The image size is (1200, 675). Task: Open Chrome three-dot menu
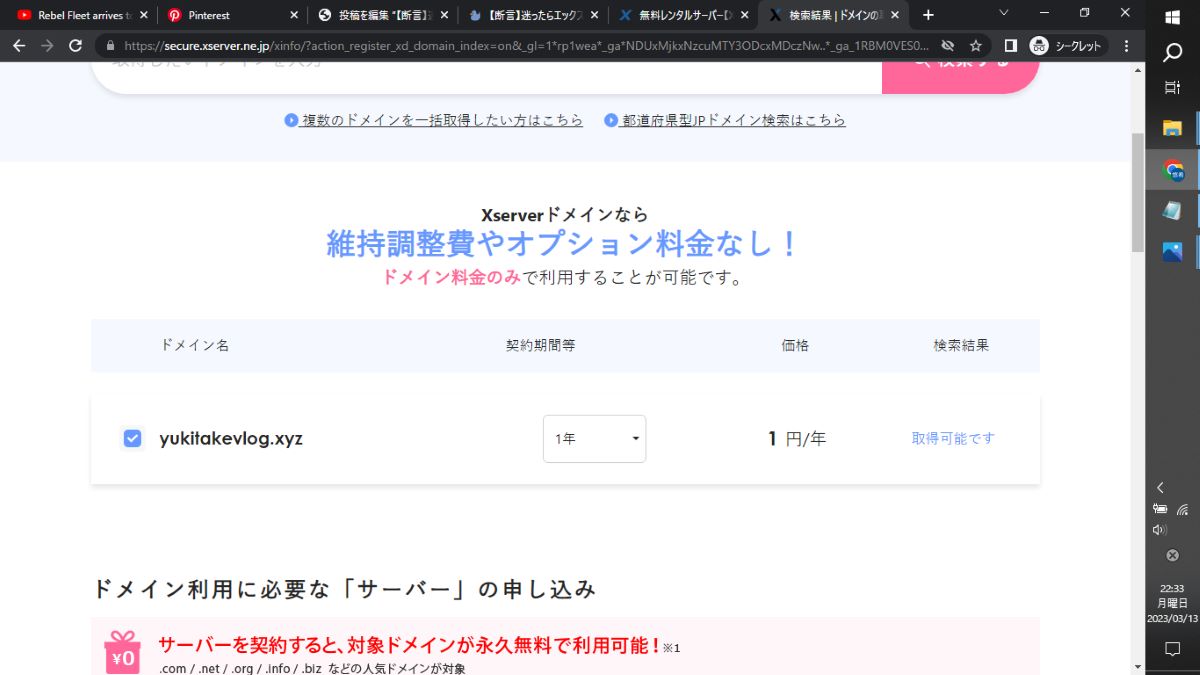point(1127,46)
